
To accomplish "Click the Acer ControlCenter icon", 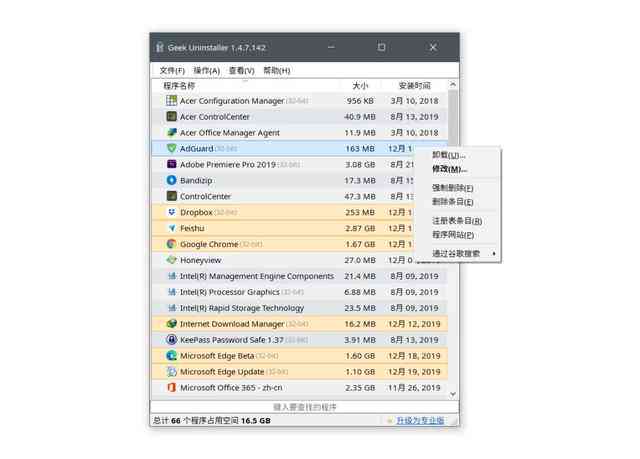I will tap(171, 116).
